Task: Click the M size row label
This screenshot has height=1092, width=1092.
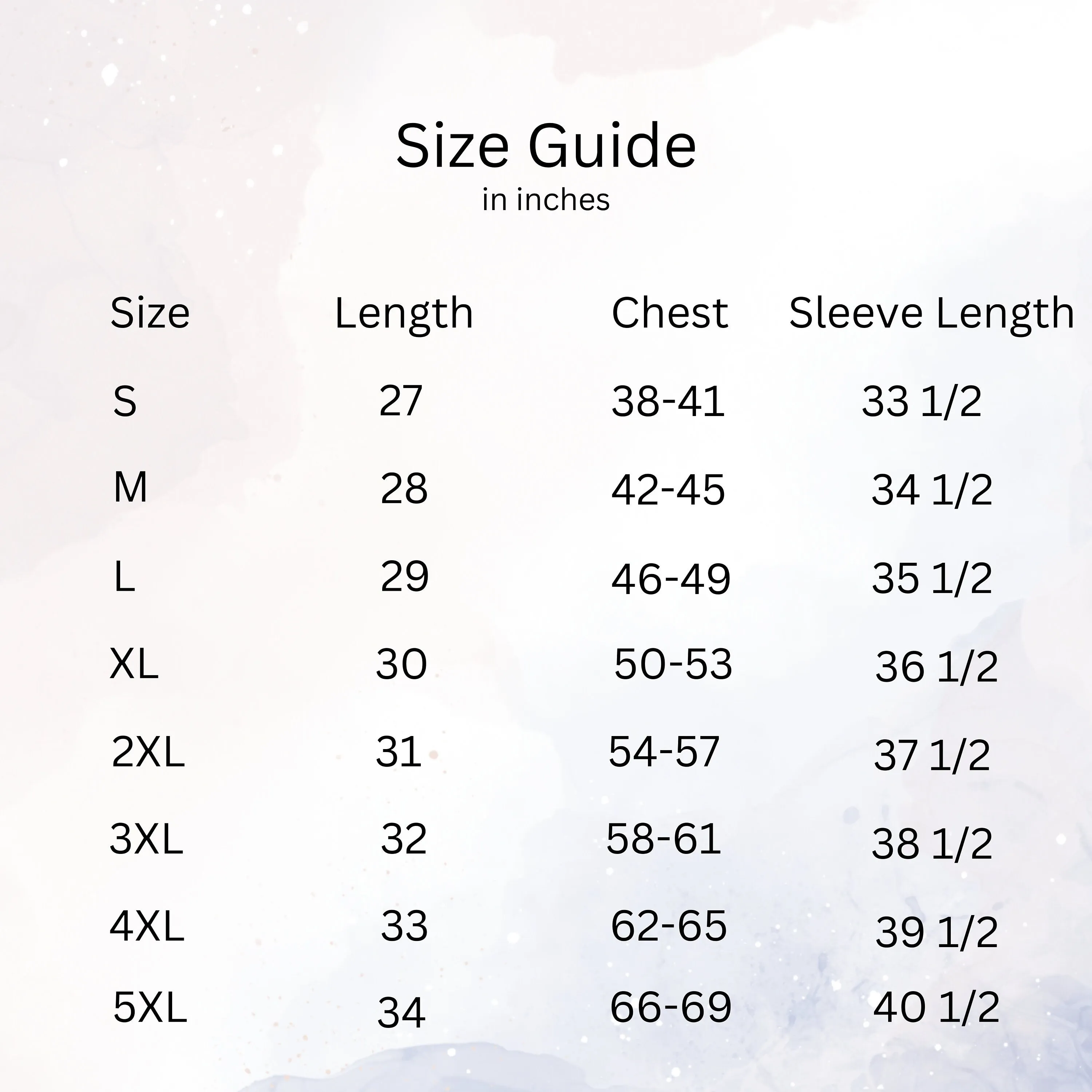Action: 131,487
